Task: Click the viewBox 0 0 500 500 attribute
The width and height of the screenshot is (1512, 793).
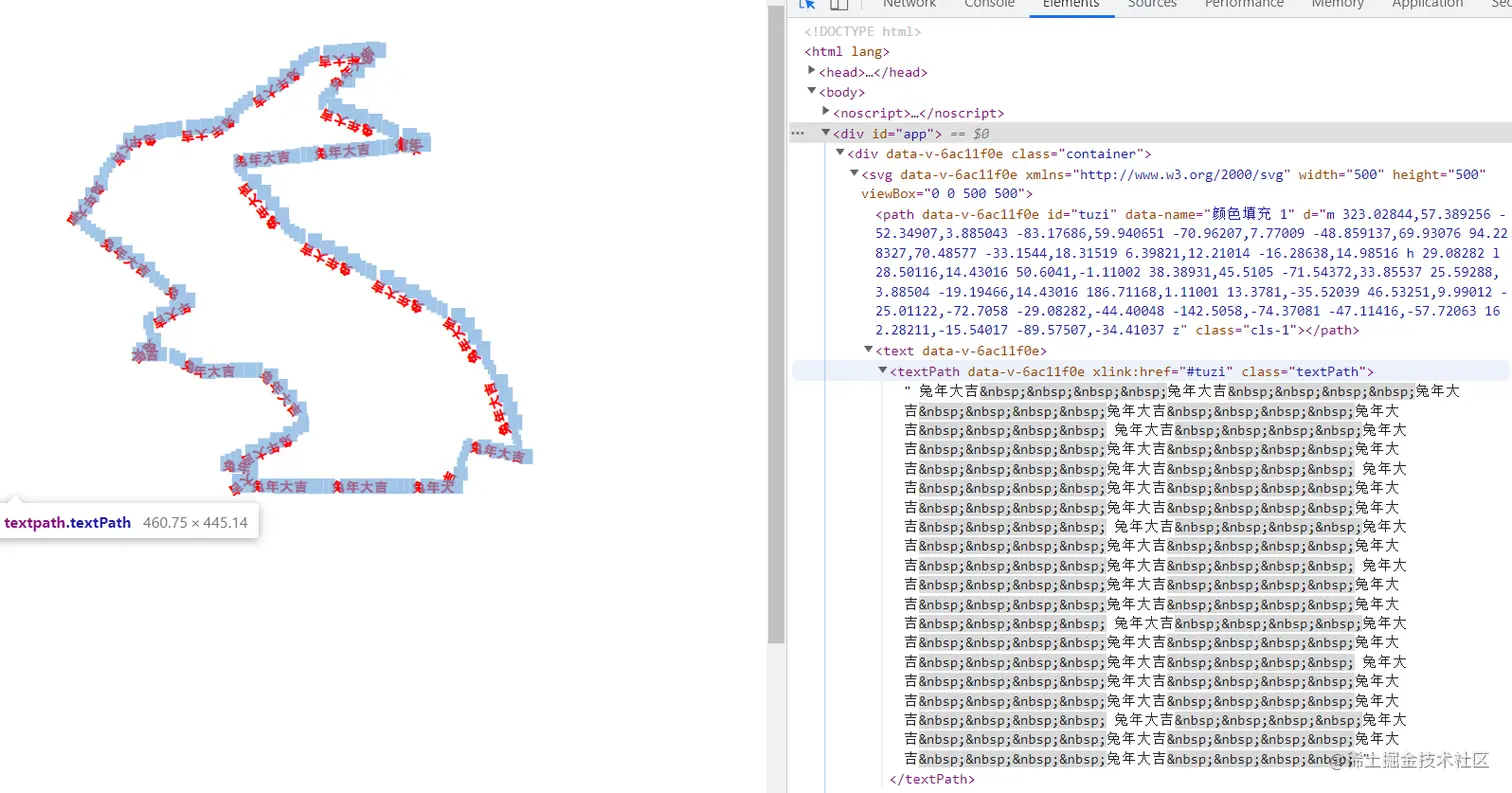Action: click(x=946, y=193)
